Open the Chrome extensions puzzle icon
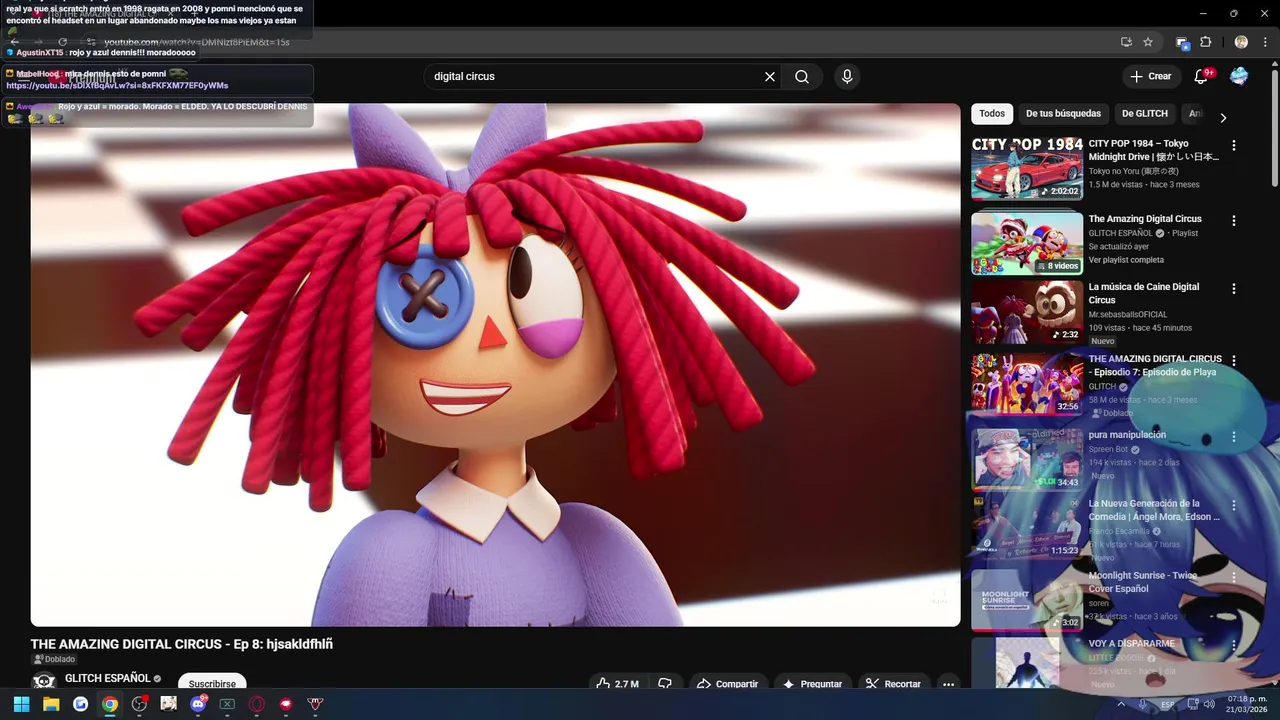Viewport: 1280px width, 720px height. pyautogui.click(x=1205, y=42)
